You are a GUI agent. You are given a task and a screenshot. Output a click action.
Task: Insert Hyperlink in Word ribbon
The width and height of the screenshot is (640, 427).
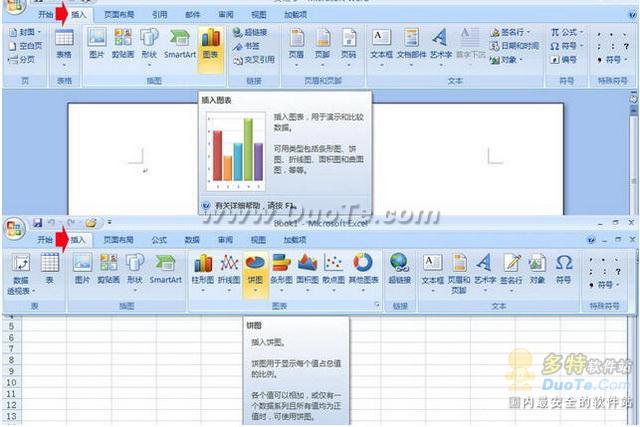click(x=250, y=32)
